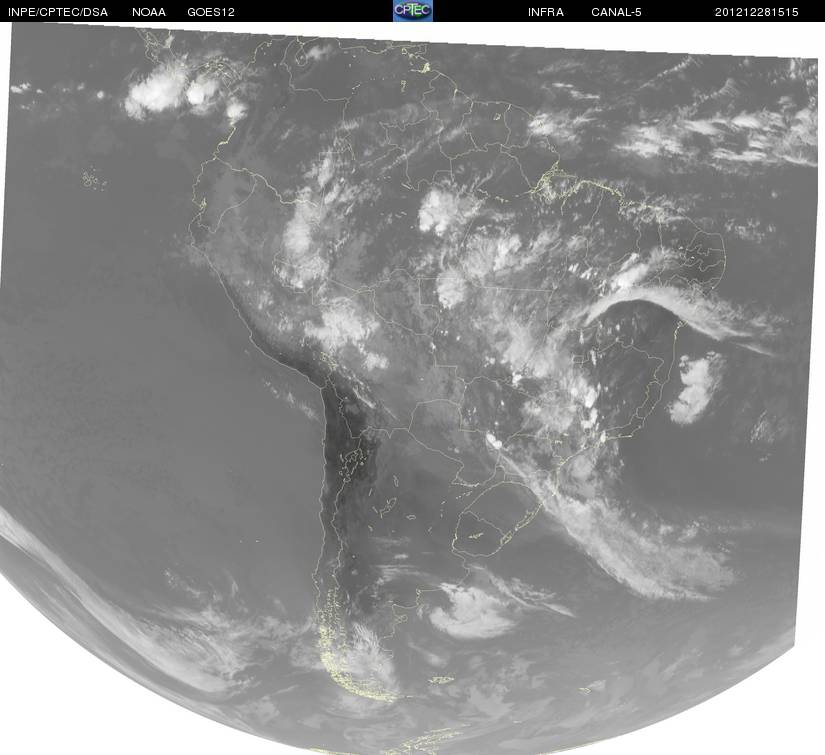
Task: Click the CANAL-5 channel label
Action: [616, 12]
